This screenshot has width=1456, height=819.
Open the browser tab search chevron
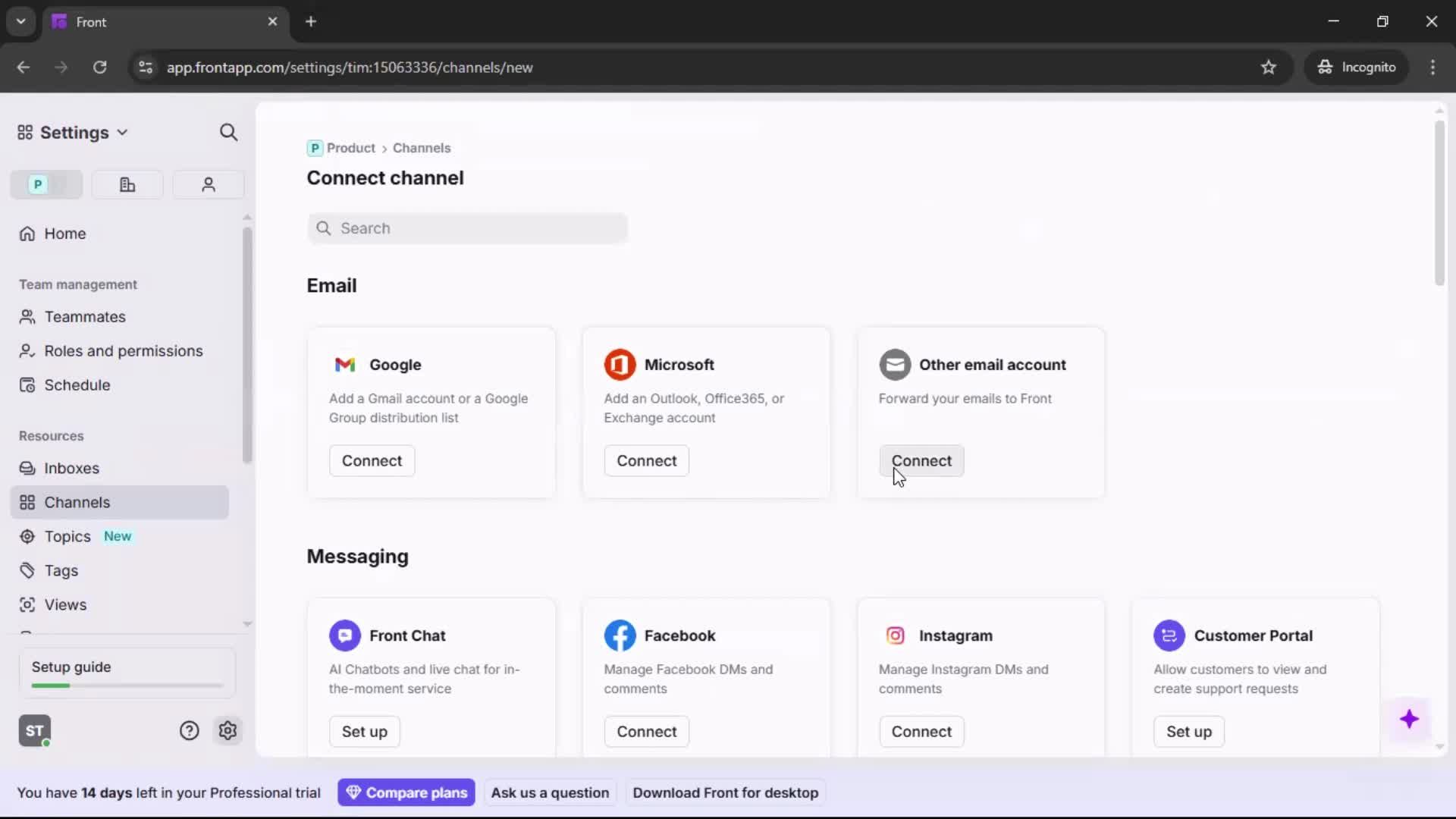pos(20,21)
